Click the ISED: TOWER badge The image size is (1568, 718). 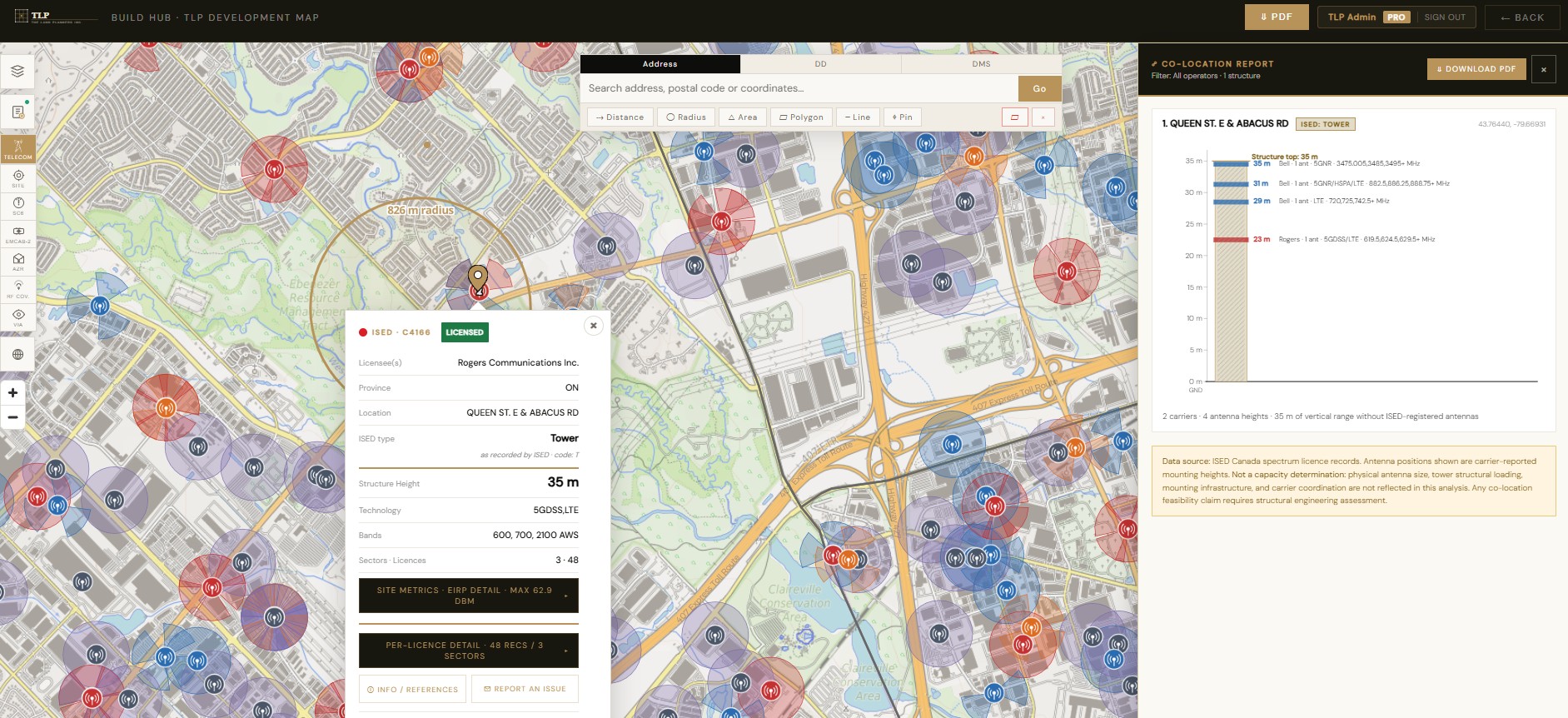1325,124
